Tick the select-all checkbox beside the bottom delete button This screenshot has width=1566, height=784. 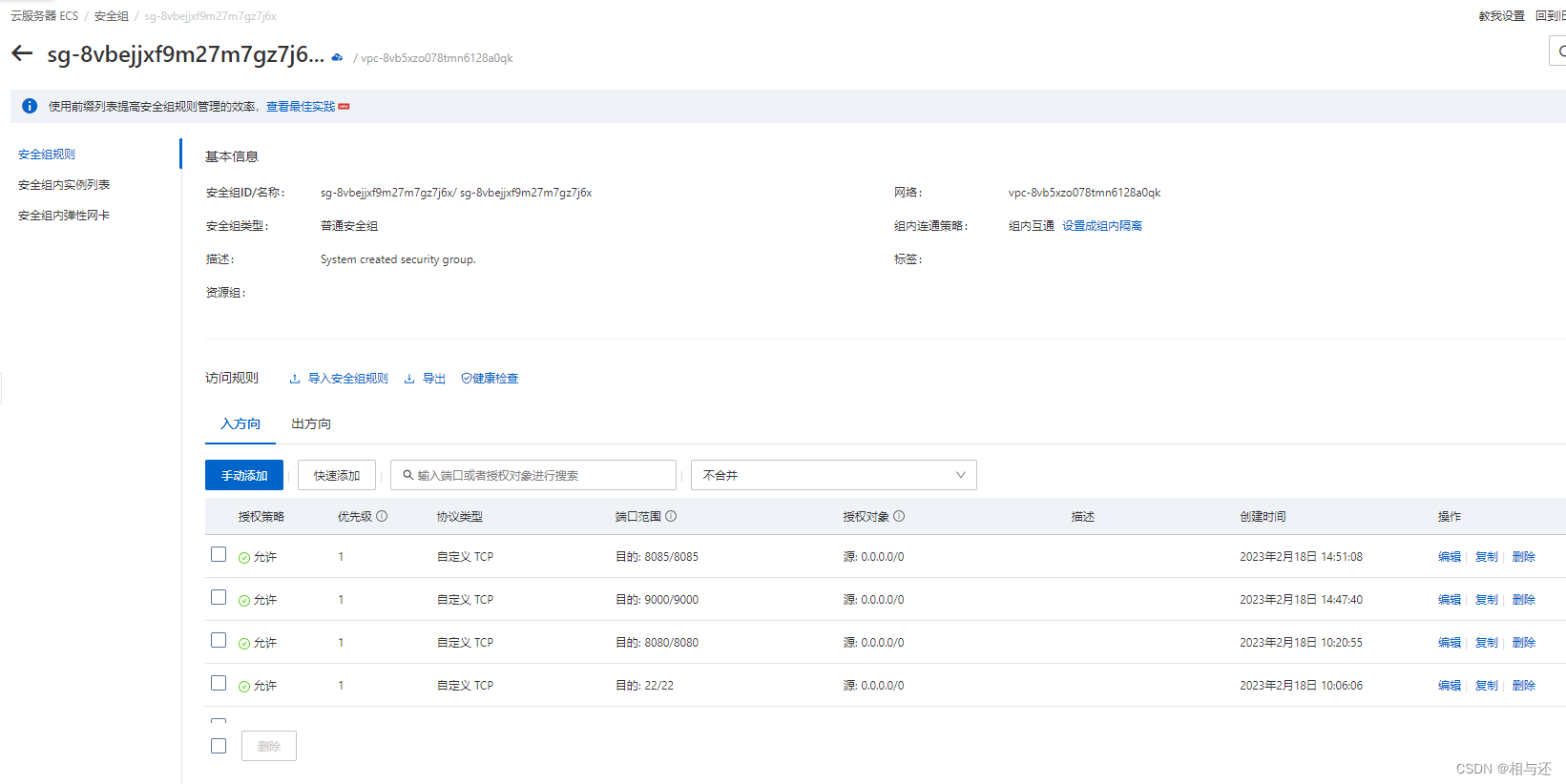219,746
